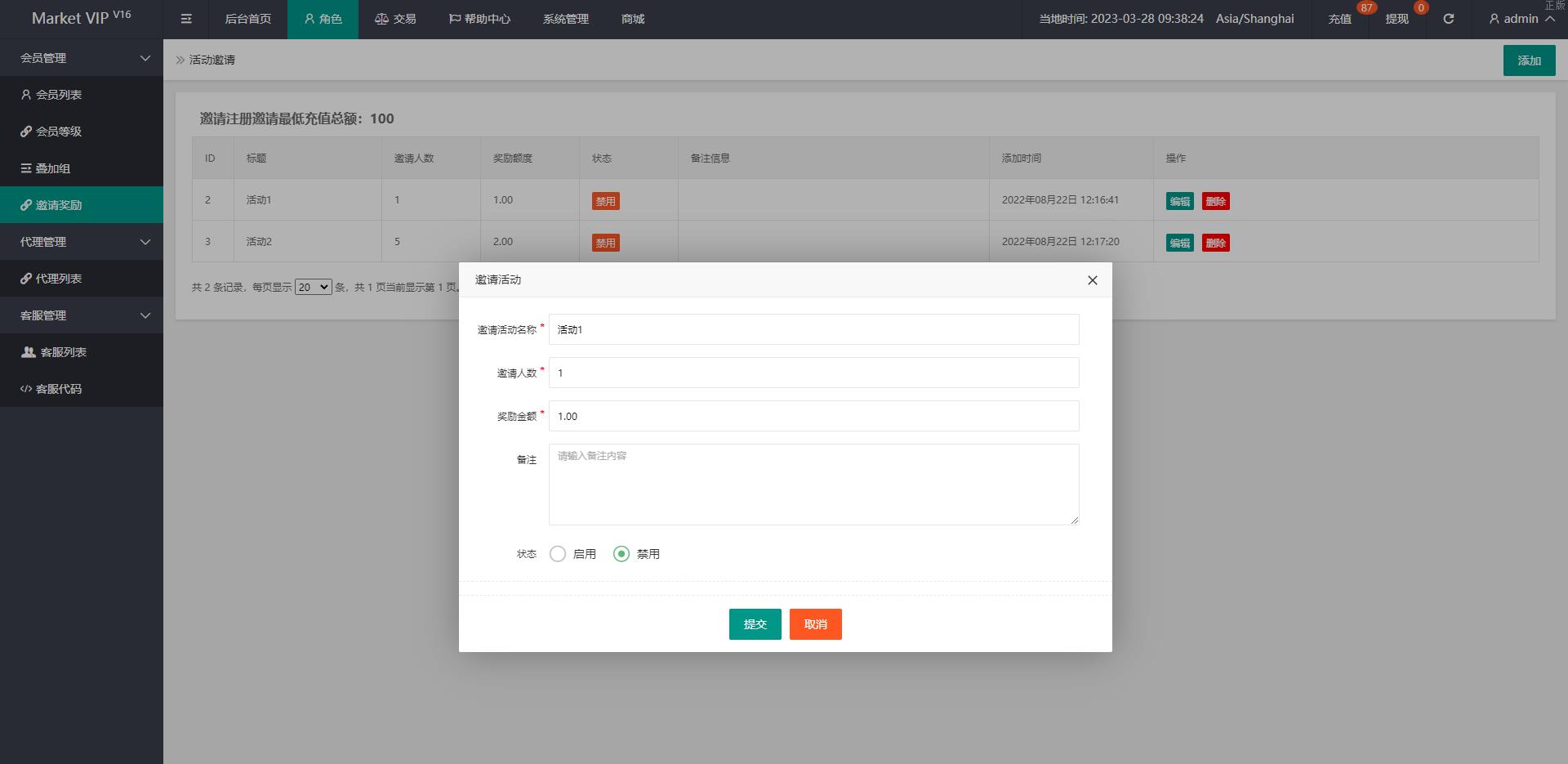Image resolution: width=1568 pixels, height=764 pixels.
Task: Select the 禁用 radio button
Action: coord(621,554)
